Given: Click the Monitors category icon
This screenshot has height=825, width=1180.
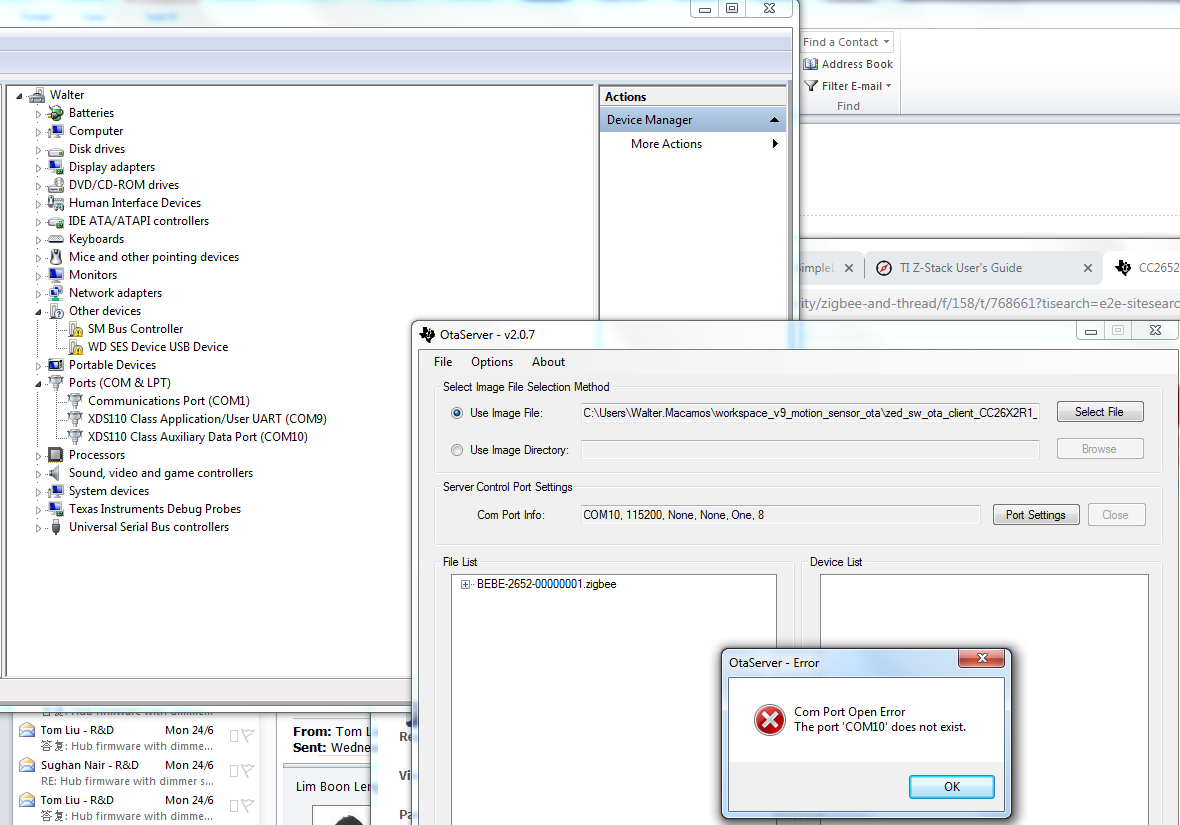Looking at the screenshot, I should coord(55,276).
